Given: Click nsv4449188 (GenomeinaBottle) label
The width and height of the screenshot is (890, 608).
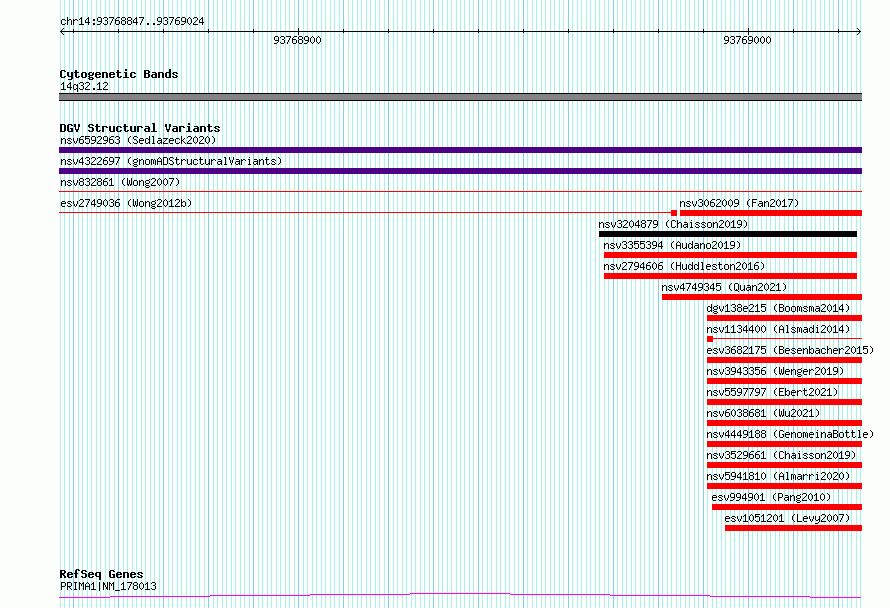Looking at the screenshot, I should (x=790, y=434).
